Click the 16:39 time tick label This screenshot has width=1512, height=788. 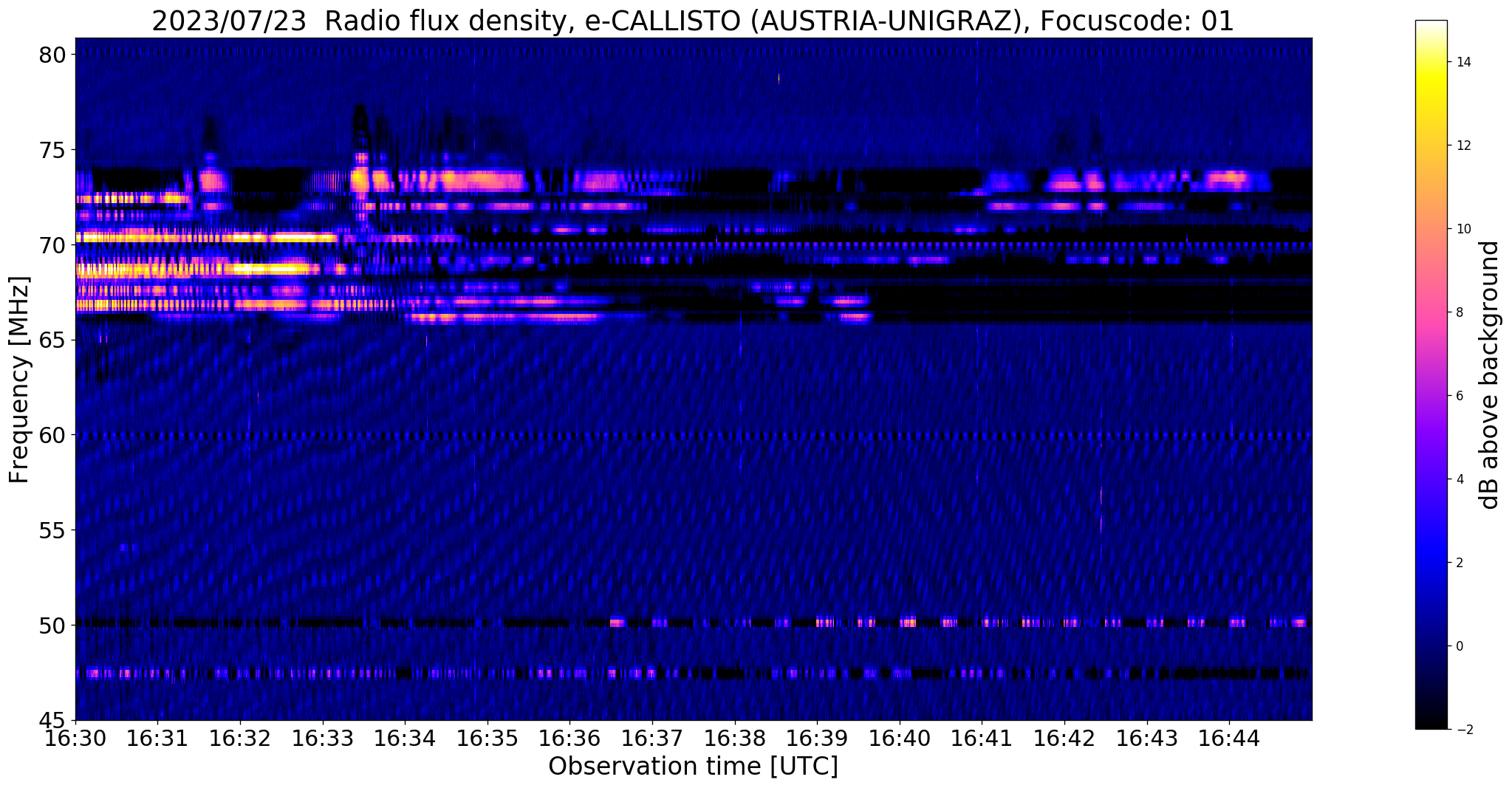(x=817, y=739)
